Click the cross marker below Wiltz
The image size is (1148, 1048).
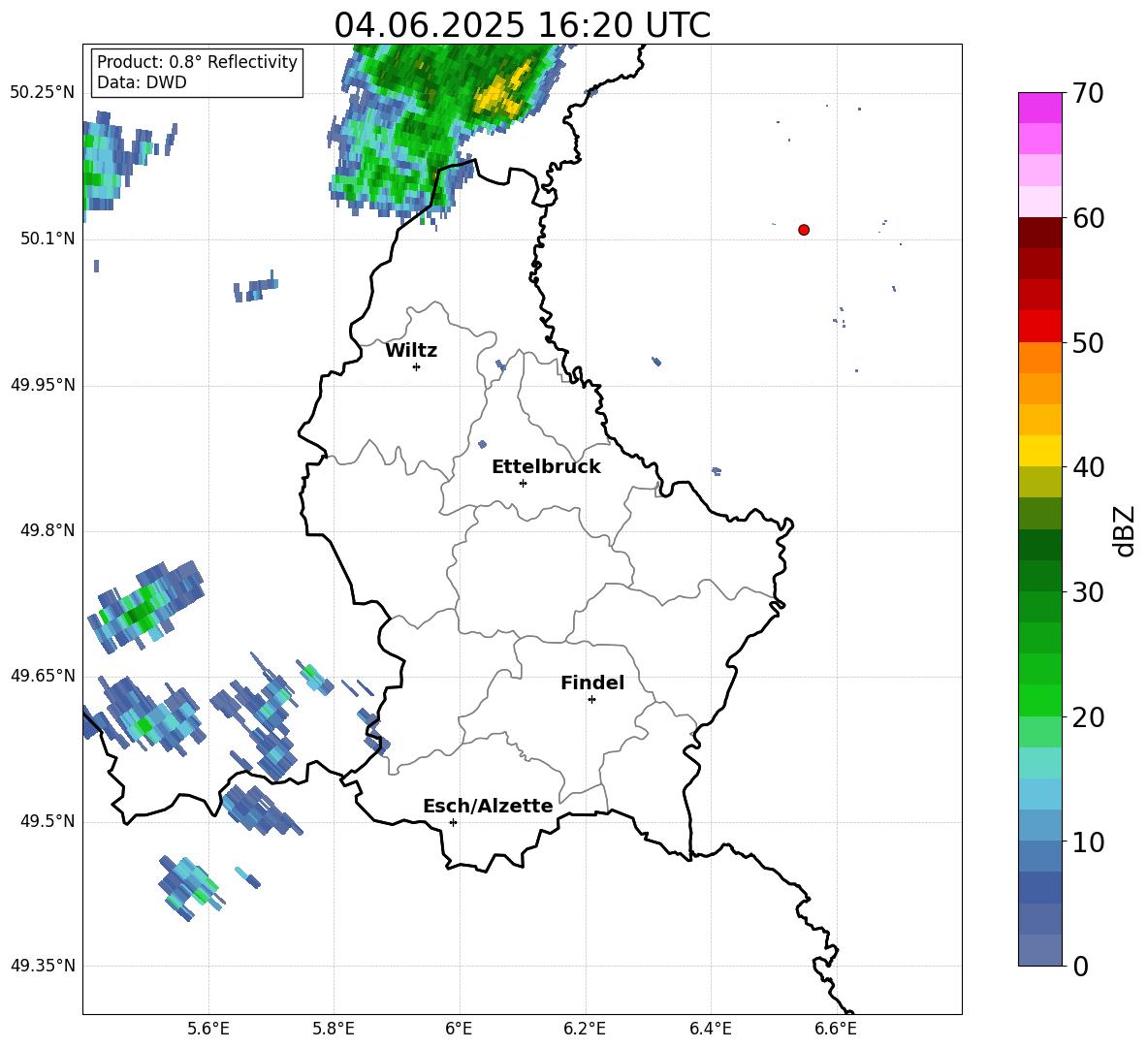coord(417,366)
